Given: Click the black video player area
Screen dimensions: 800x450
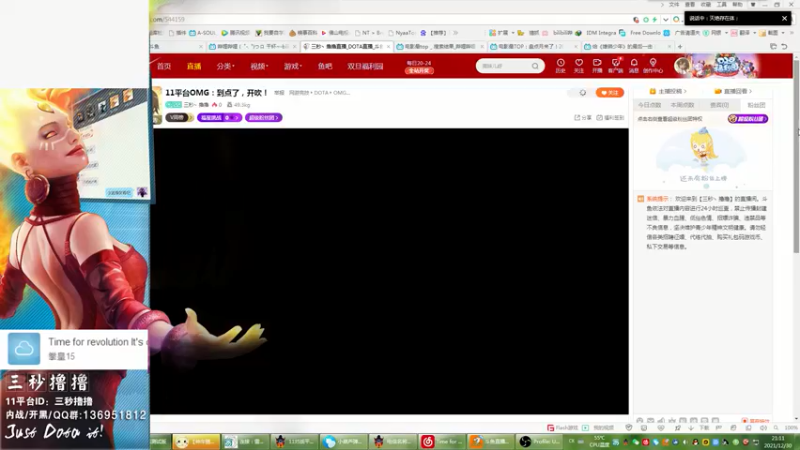Looking at the screenshot, I should (x=390, y=271).
